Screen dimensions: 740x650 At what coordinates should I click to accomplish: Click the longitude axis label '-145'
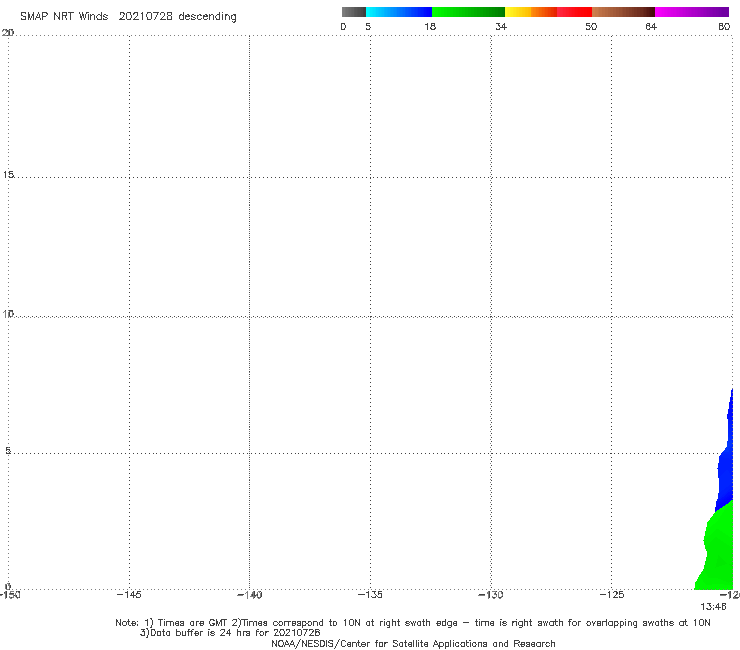tap(129, 595)
